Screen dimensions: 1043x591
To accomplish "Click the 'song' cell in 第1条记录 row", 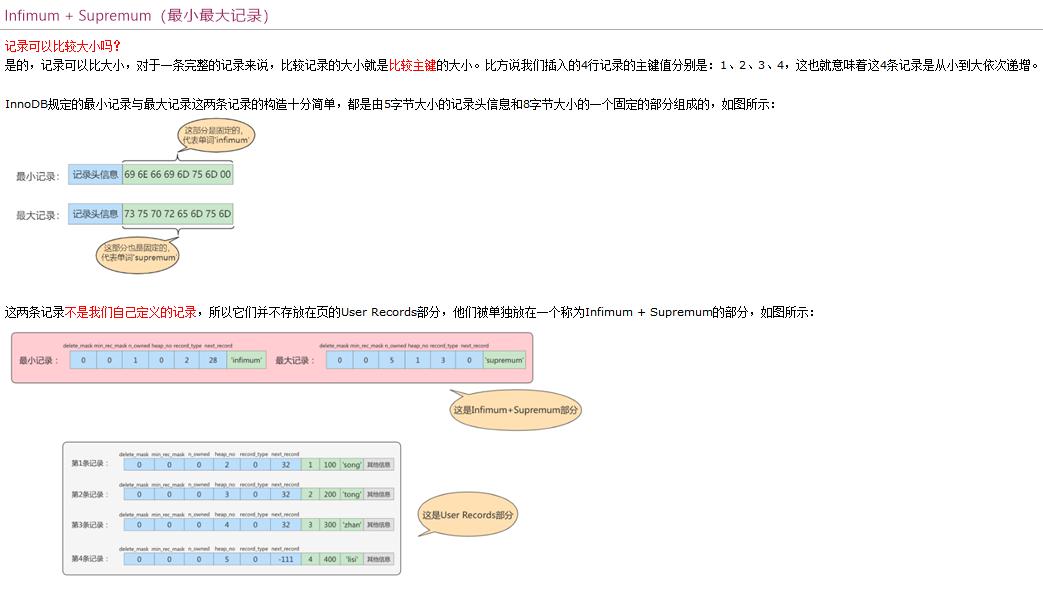I will pos(351,465).
